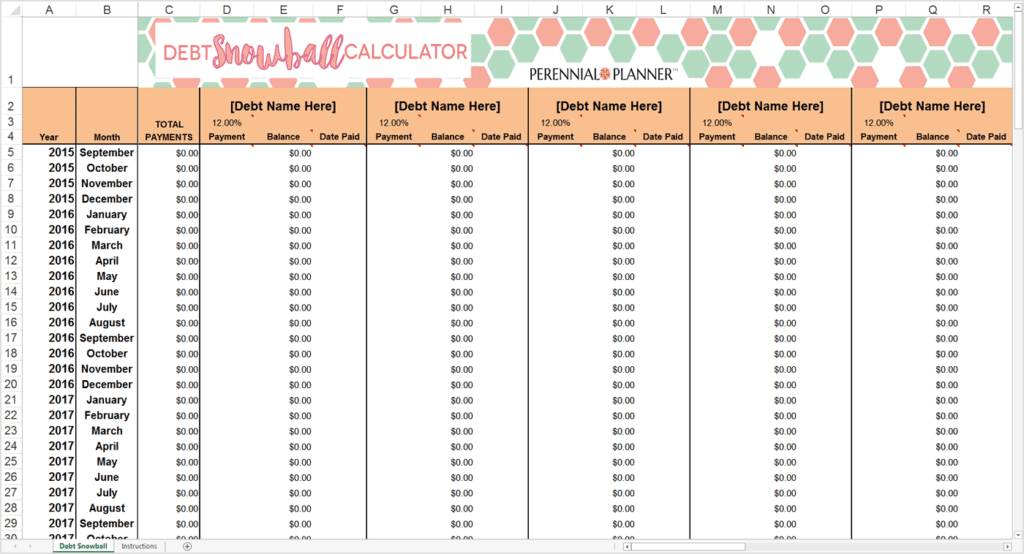1024x554 pixels.
Task: Select column C header
Action: pyautogui.click(x=169, y=10)
